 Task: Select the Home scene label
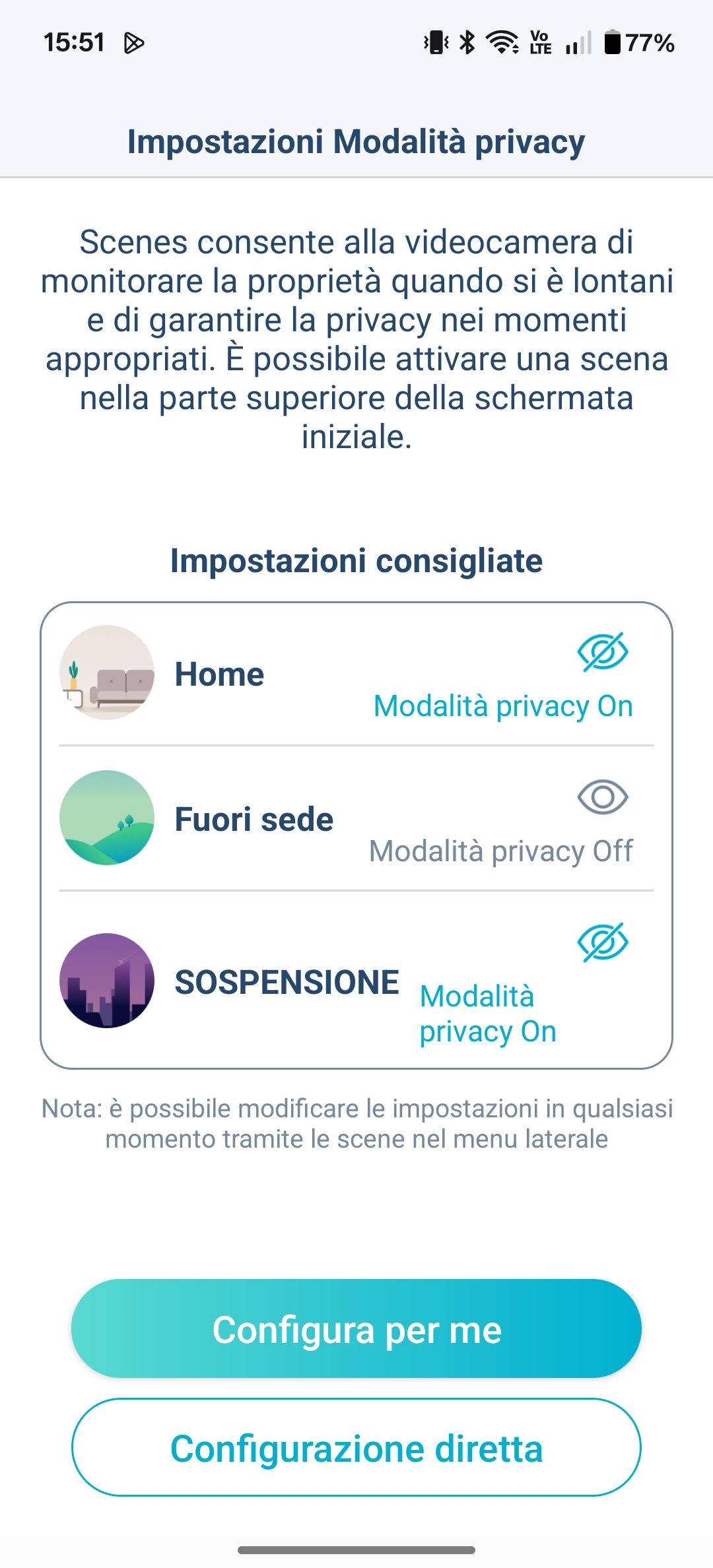219,674
